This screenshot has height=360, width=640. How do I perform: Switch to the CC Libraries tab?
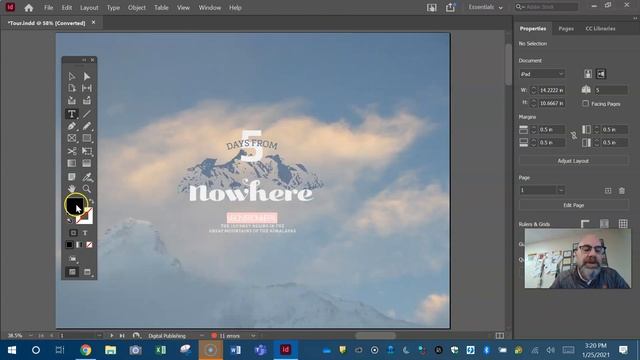click(600, 29)
